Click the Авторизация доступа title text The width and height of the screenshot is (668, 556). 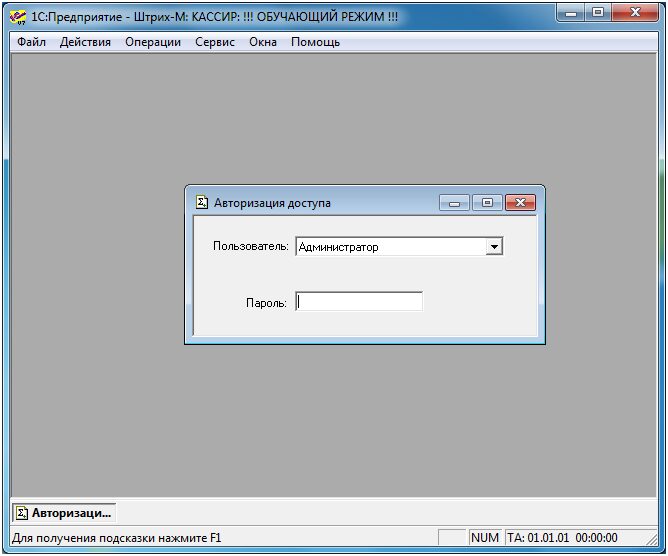(272, 203)
